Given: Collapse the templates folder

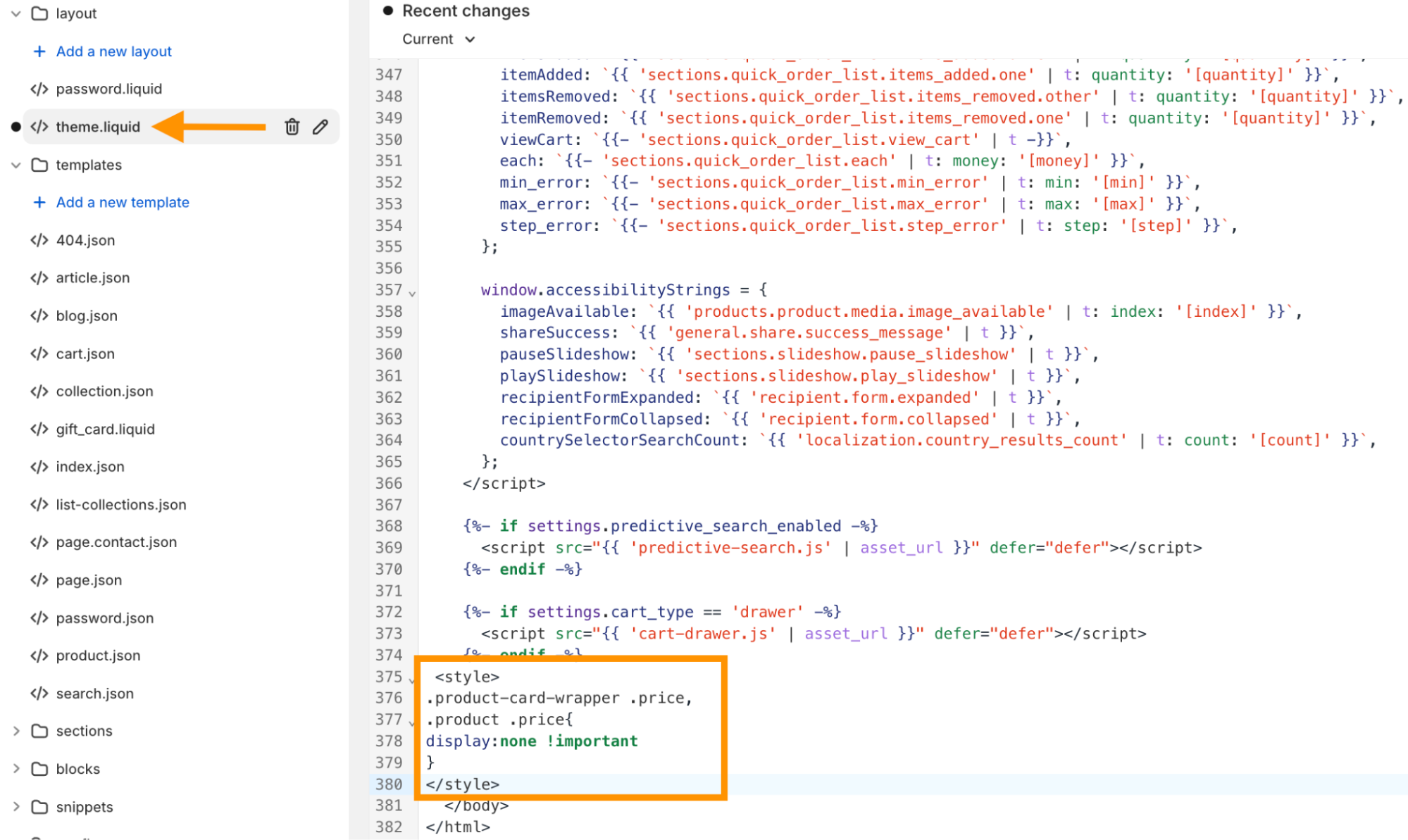Looking at the screenshot, I should (15, 165).
